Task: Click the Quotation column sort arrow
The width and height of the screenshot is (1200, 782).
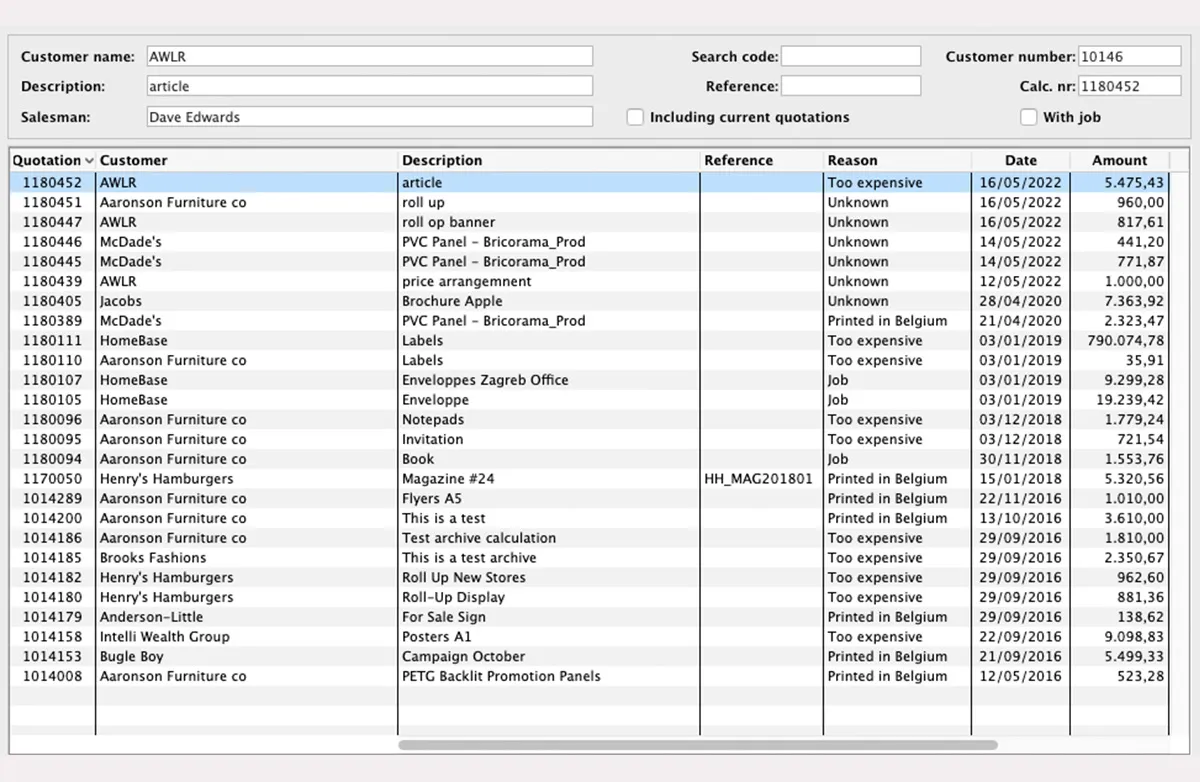Action: pos(90,161)
